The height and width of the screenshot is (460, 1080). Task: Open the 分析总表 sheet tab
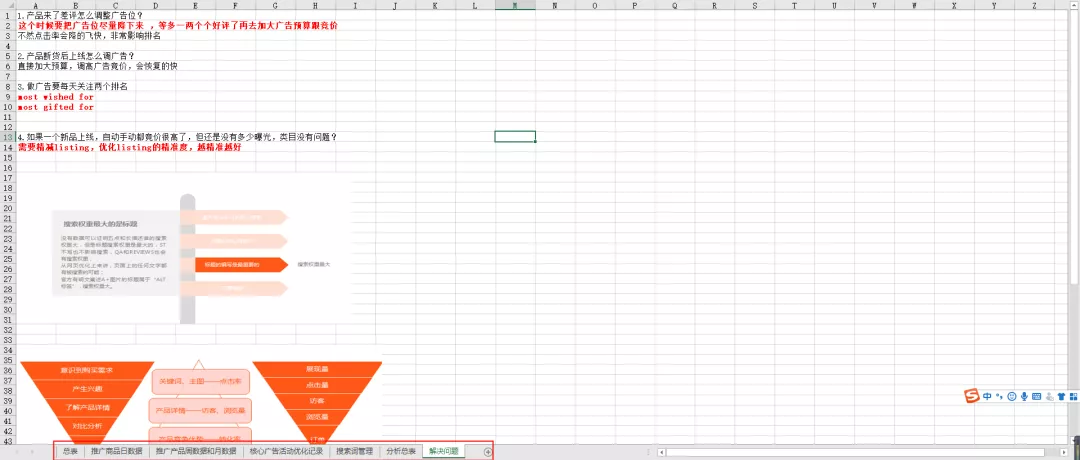pos(400,452)
